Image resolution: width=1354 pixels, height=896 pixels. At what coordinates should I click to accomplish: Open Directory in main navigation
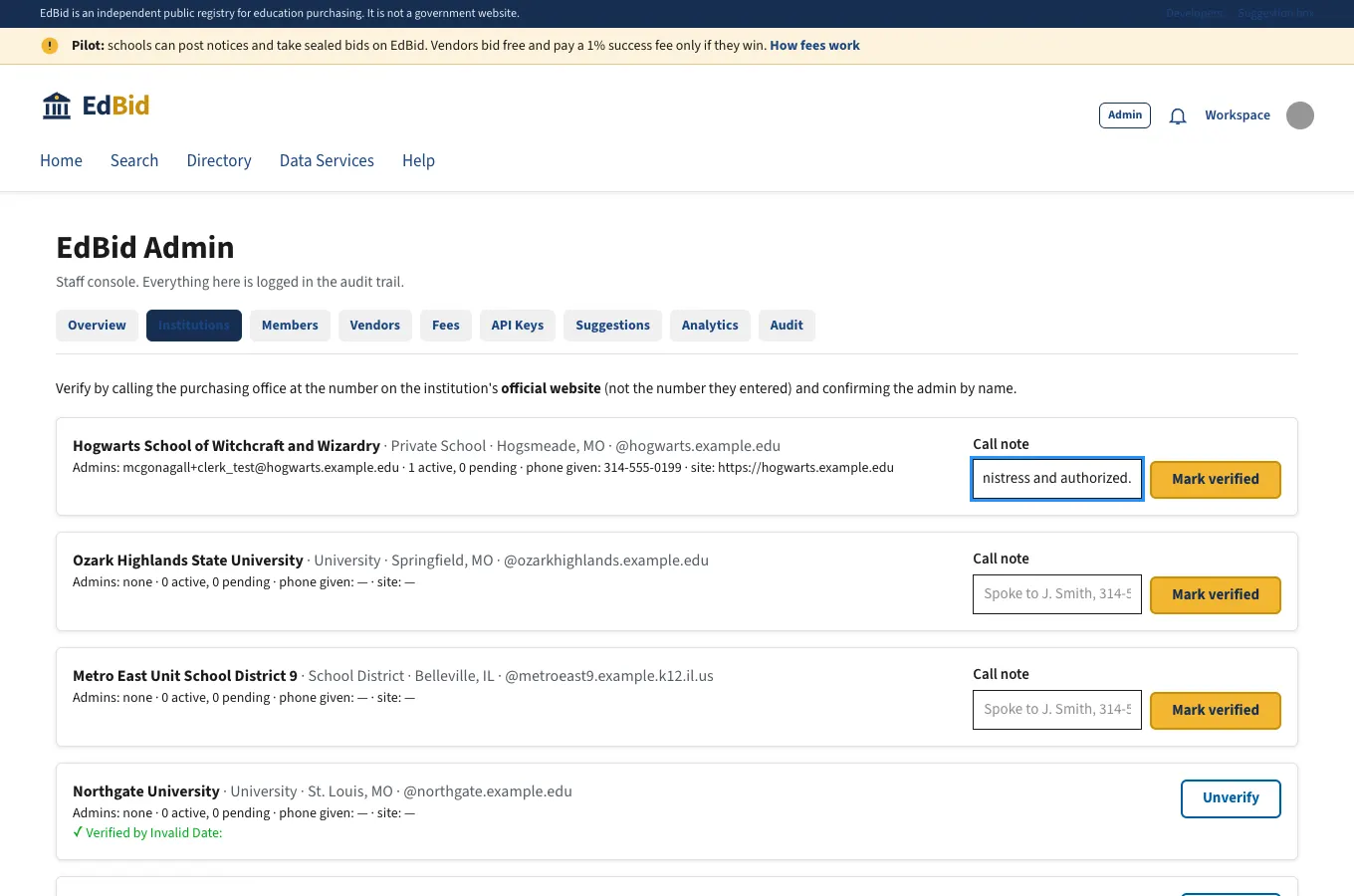click(219, 160)
